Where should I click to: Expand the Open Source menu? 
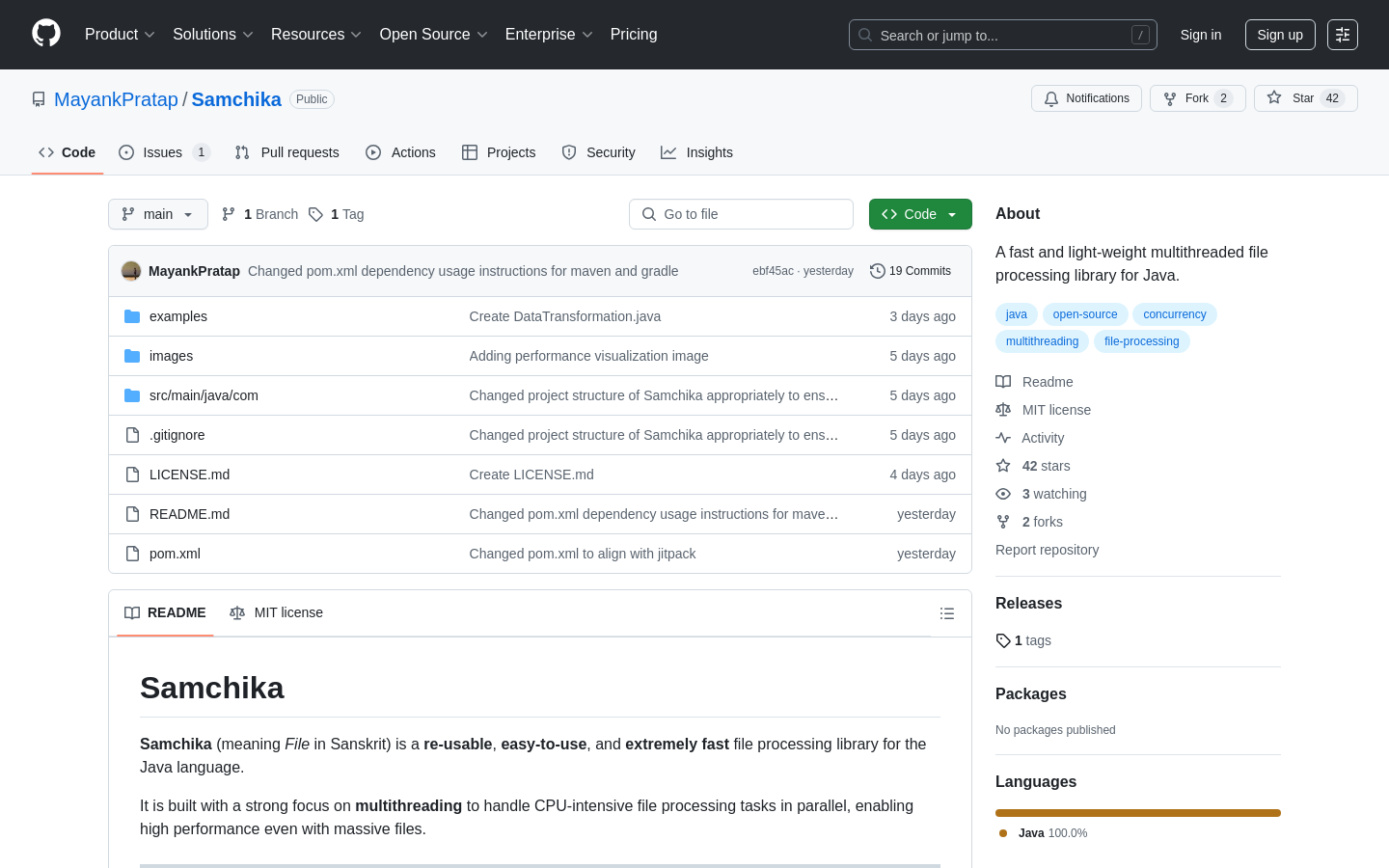coord(434,35)
